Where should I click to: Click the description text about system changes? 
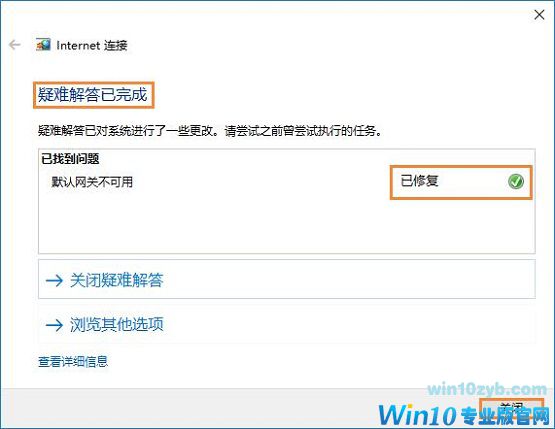(x=211, y=131)
